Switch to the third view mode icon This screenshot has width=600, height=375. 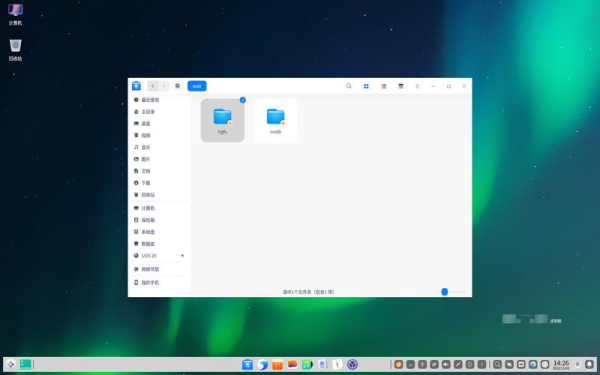click(x=401, y=86)
